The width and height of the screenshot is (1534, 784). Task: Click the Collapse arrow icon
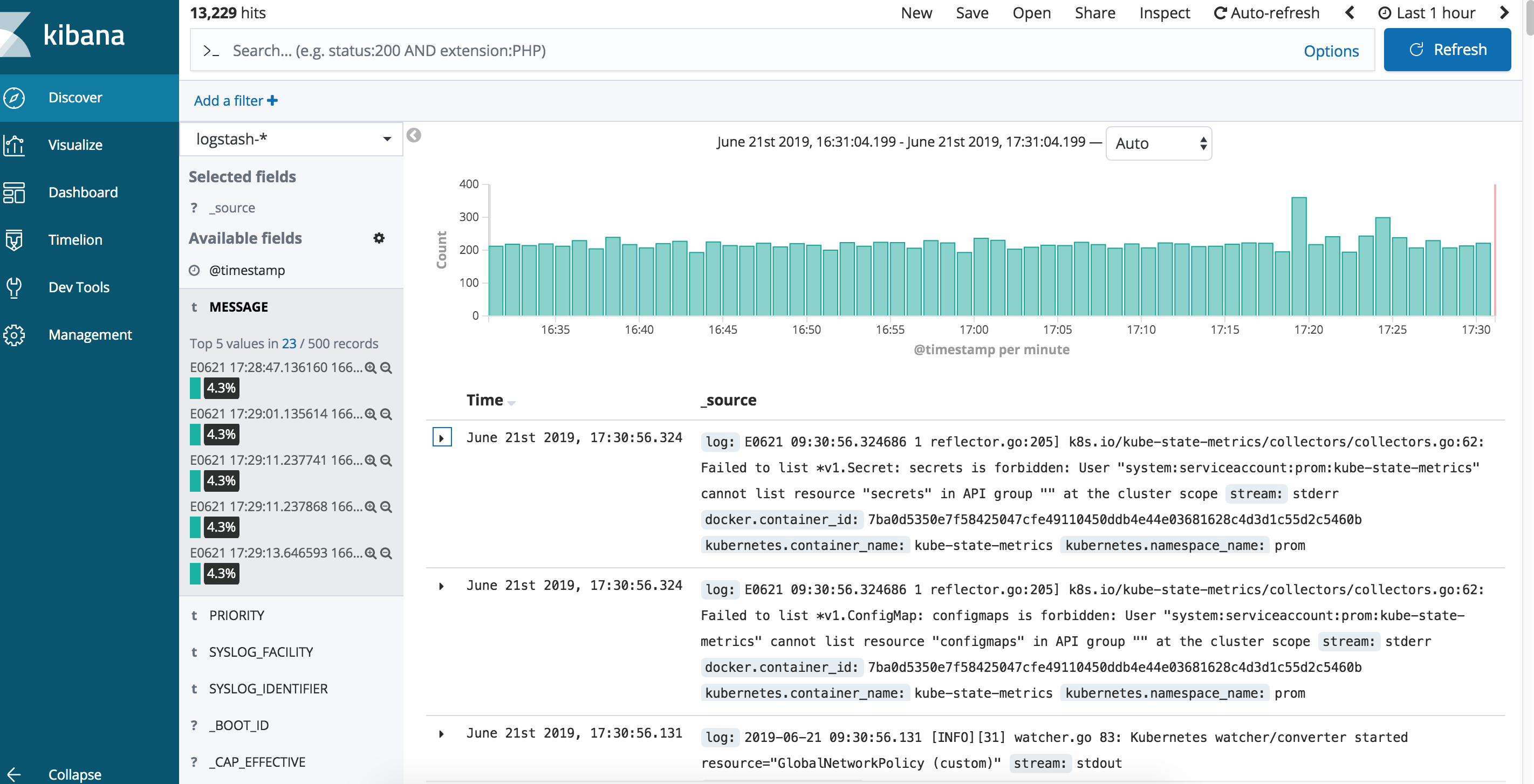click(x=13, y=774)
